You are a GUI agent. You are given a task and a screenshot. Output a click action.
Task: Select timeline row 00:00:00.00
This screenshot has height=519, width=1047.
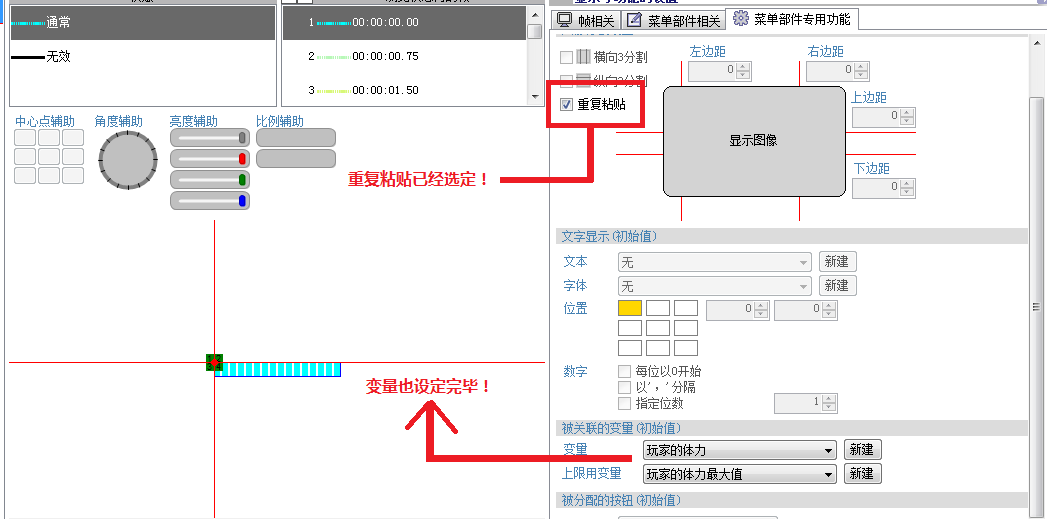click(404, 23)
